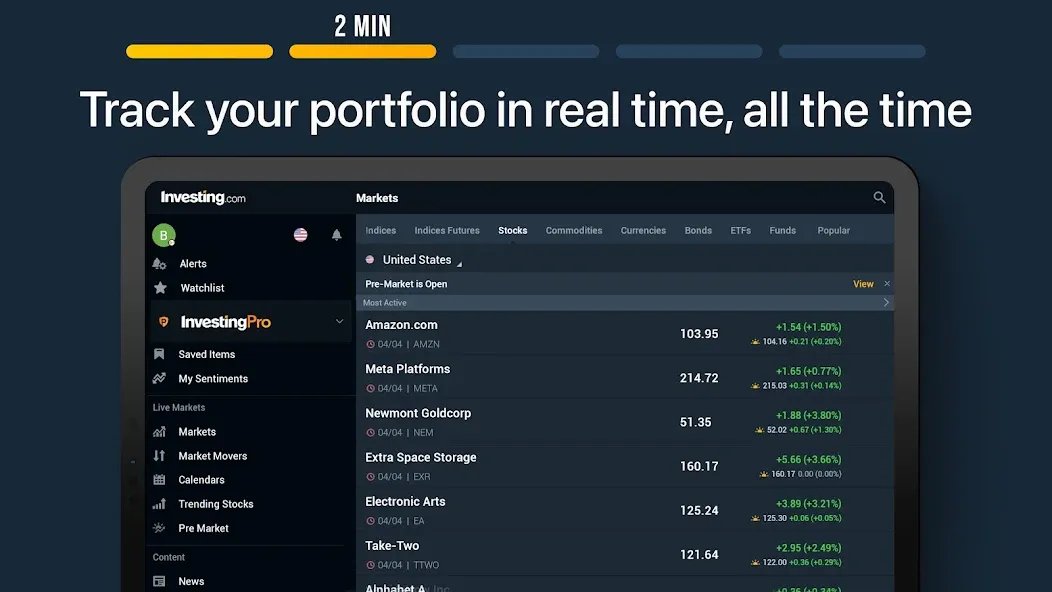This screenshot has width=1052, height=592.
Task: Open the Extra Space Storage row
Action: pyautogui.click(x=625, y=466)
